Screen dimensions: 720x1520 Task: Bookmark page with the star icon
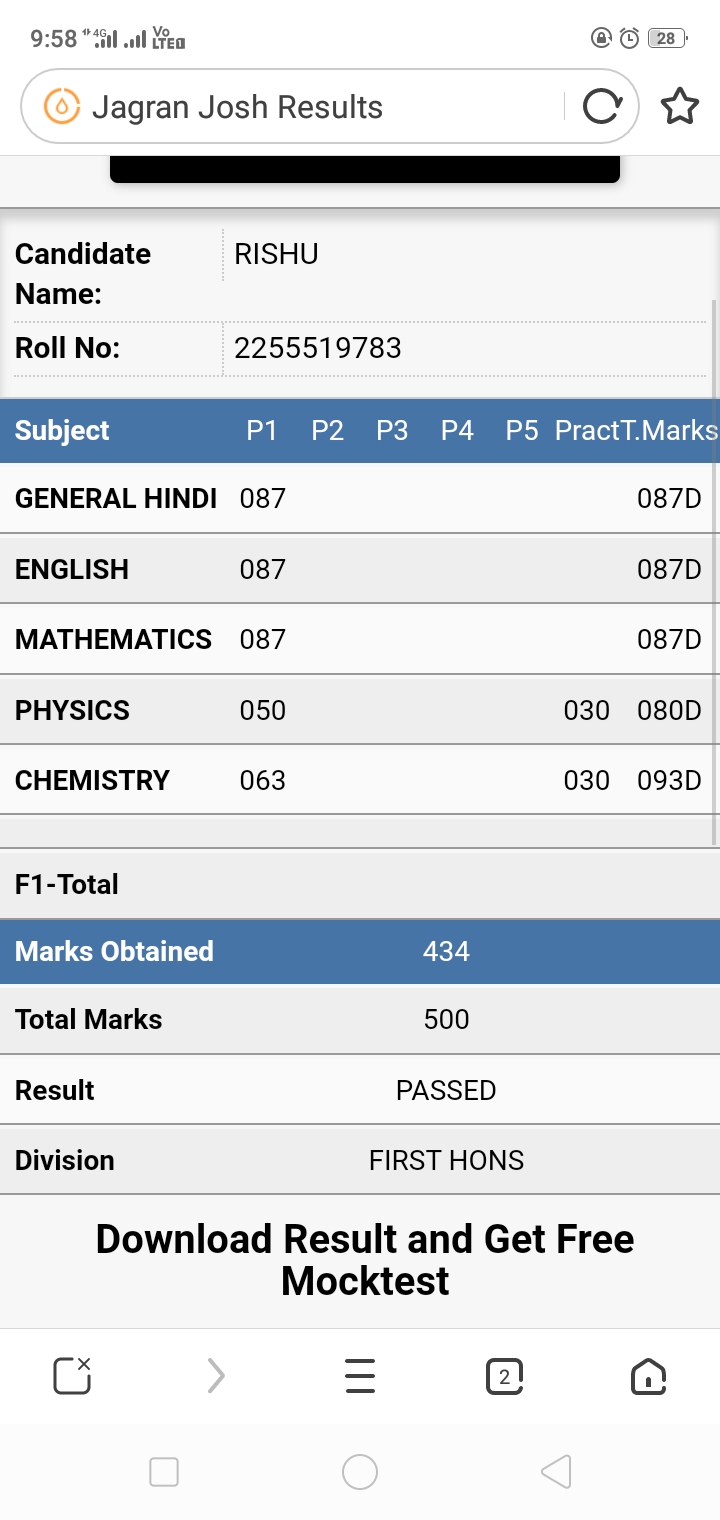pyautogui.click(x=680, y=106)
